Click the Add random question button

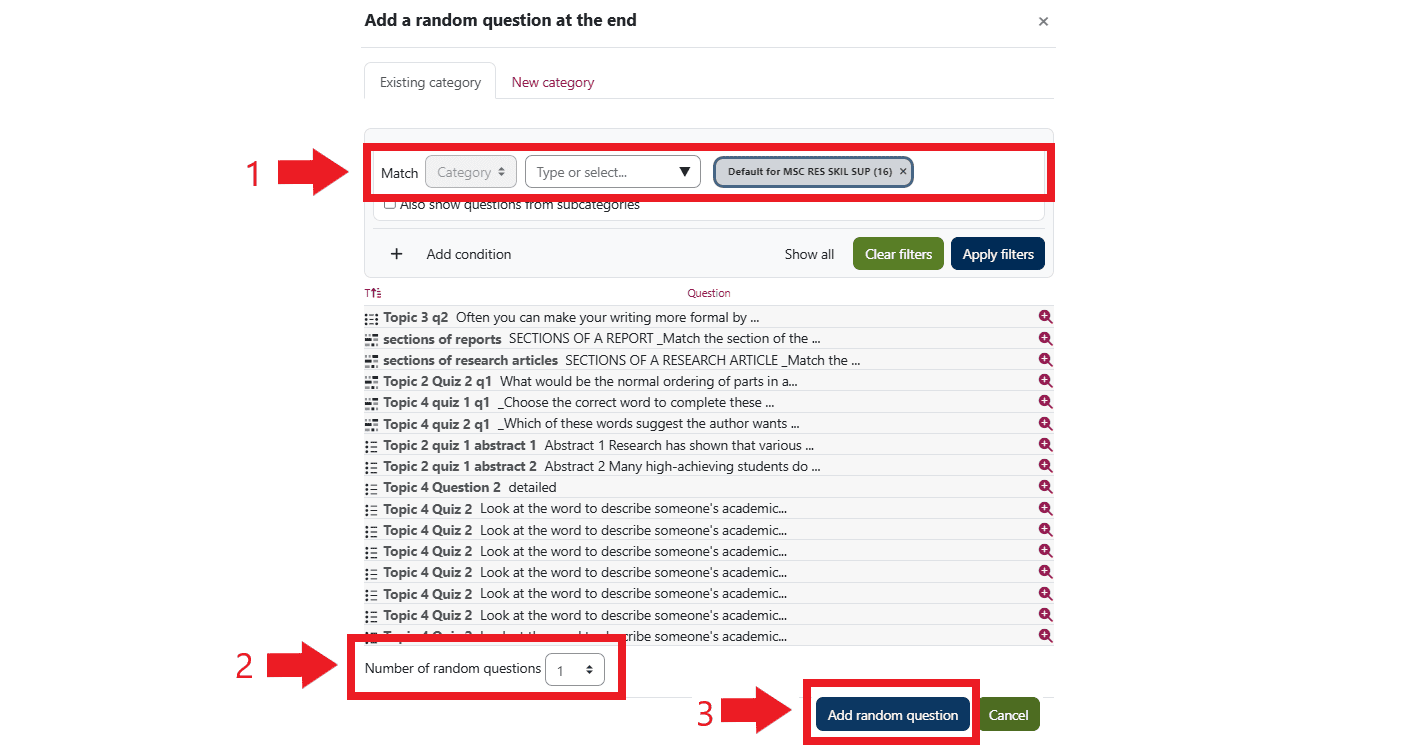click(x=892, y=715)
